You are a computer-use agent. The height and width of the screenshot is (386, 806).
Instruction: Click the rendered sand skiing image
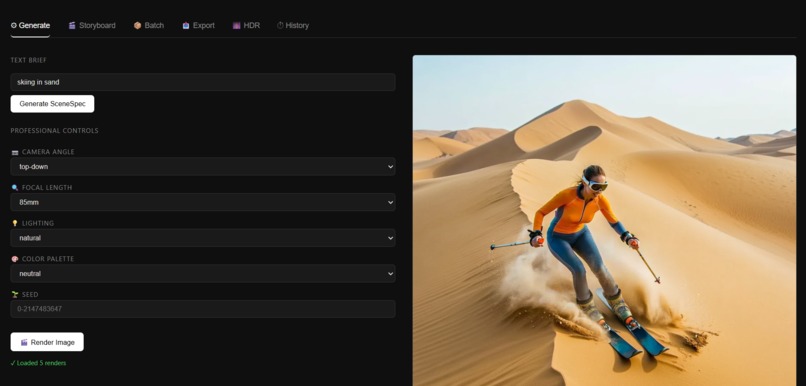(x=604, y=220)
